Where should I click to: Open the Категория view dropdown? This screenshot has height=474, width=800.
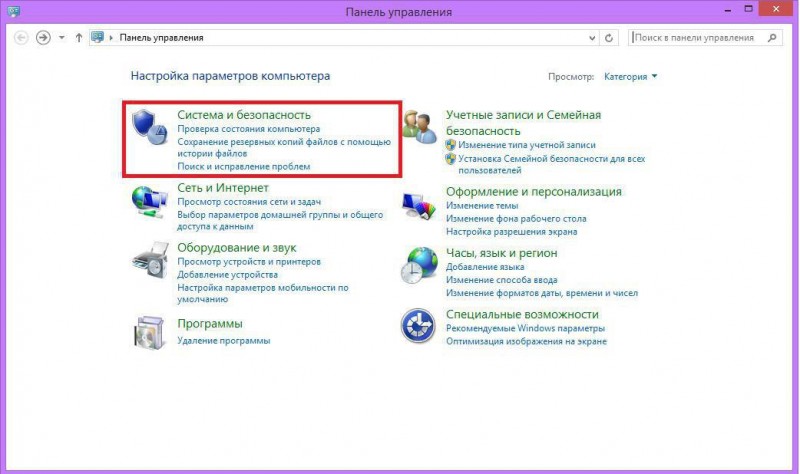tap(631, 77)
